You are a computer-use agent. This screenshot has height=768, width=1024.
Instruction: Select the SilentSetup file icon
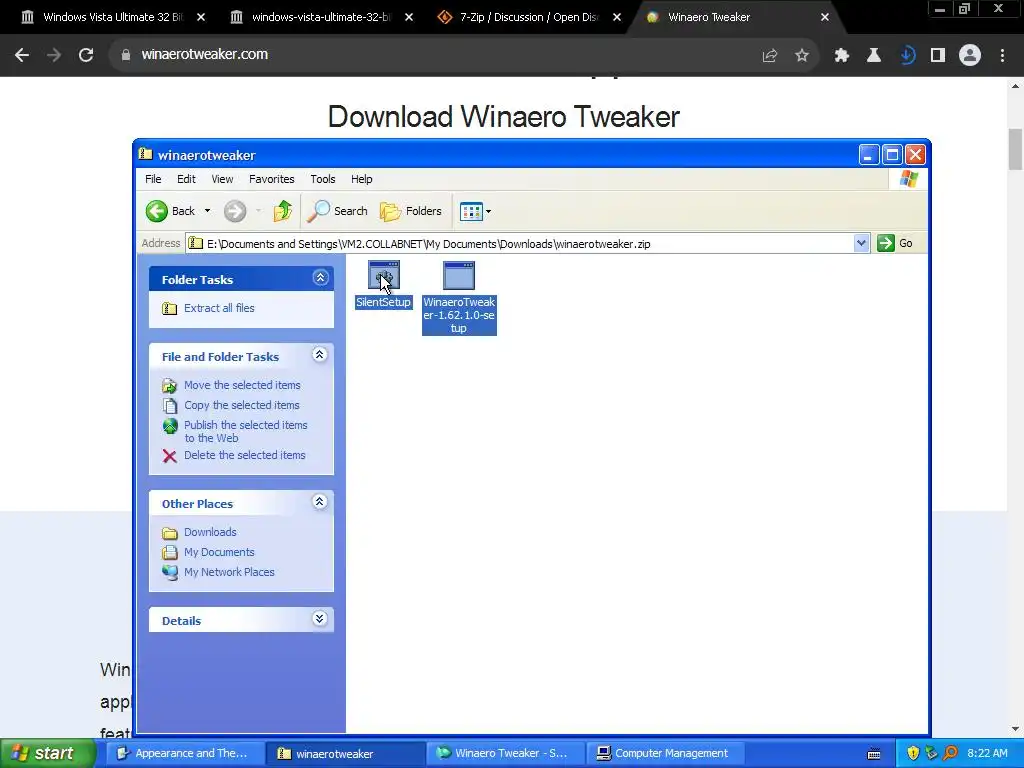383,276
